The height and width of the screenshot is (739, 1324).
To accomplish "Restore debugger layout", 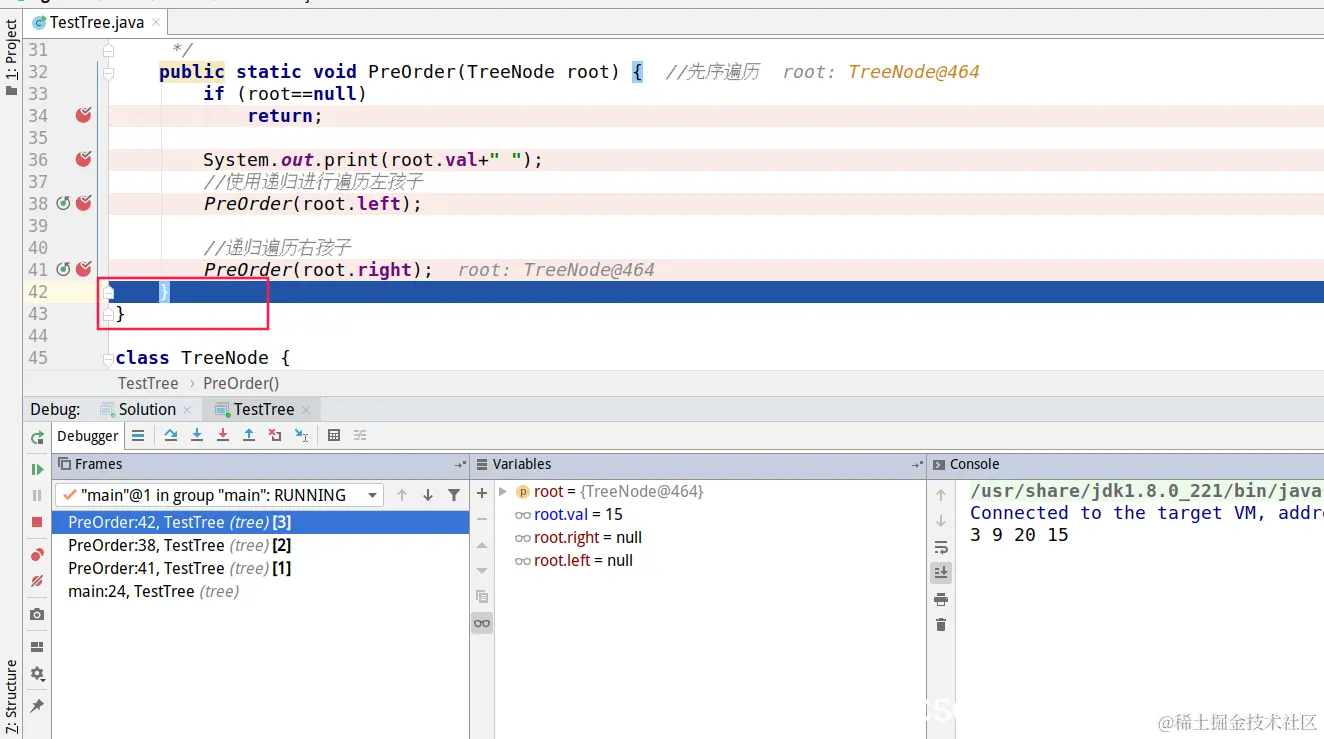I will pyautogui.click(x=37, y=647).
